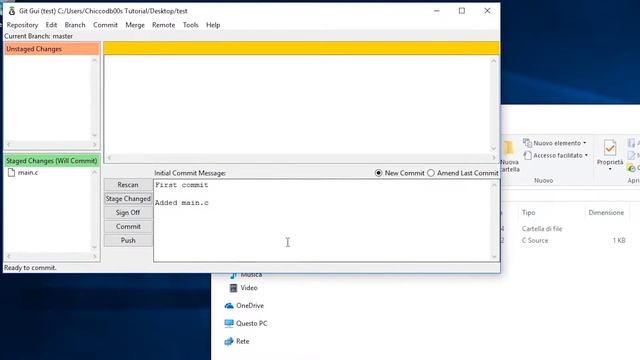Click the Rescan button
The width and height of the screenshot is (640, 360).
[x=128, y=185]
